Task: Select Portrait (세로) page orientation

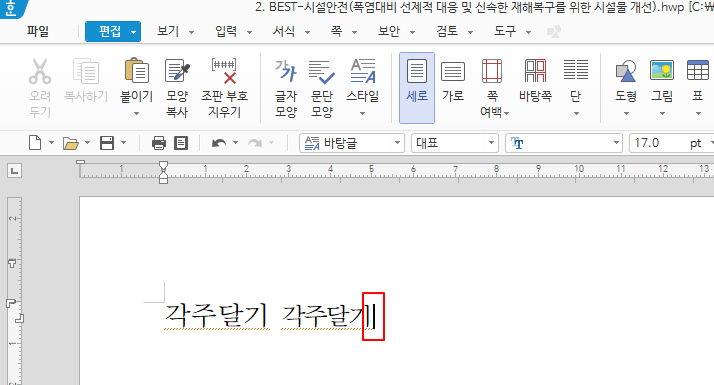Action: coord(417,87)
